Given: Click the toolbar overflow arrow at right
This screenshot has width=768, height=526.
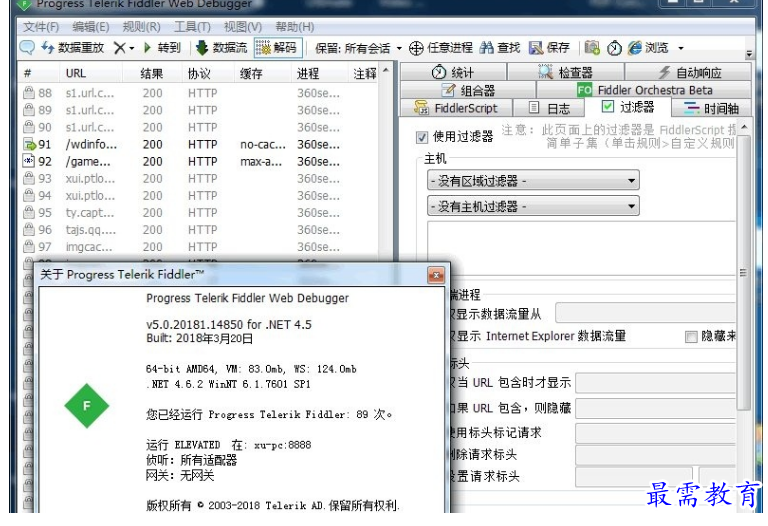Looking at the screenshot, I should [748, 53].
